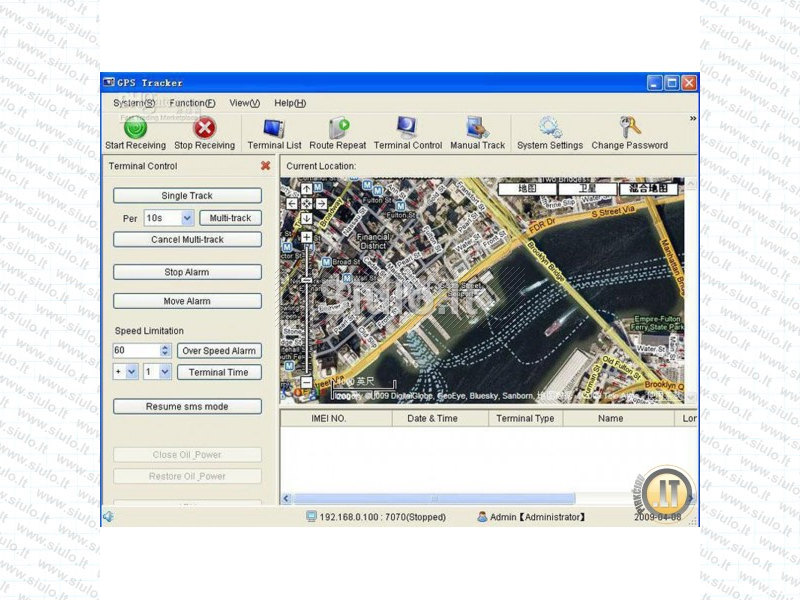Click the Over Speed Alarm button
800x600 pixels.
tap(219, 351)
